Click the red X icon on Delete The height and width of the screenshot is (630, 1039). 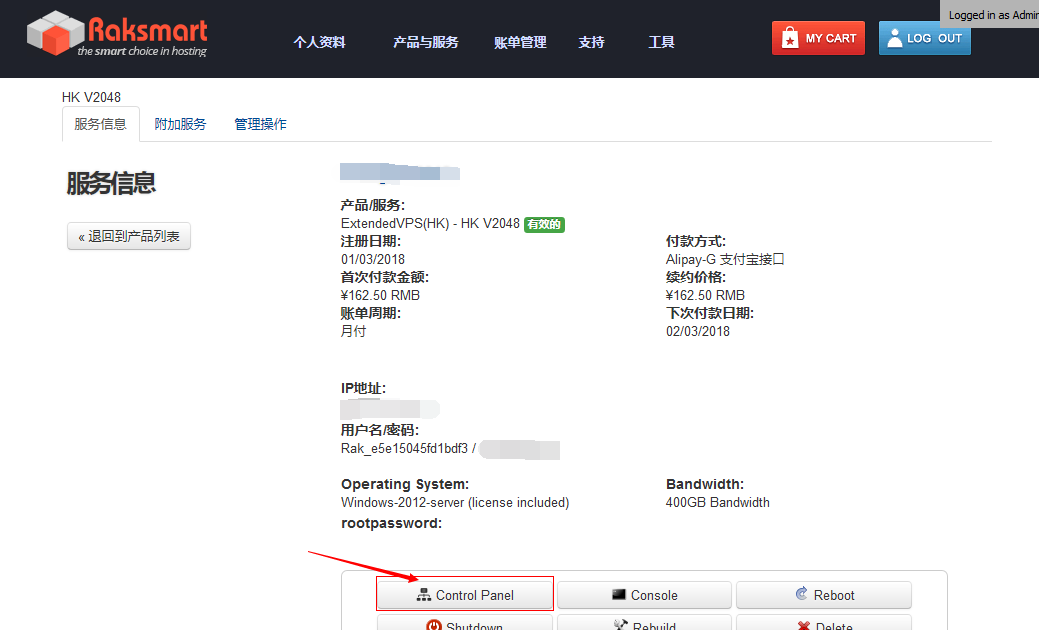coord(804,626)
